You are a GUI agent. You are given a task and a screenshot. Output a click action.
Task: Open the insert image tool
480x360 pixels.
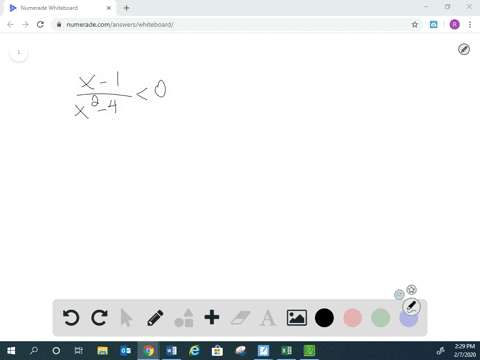tap(297, 318)
